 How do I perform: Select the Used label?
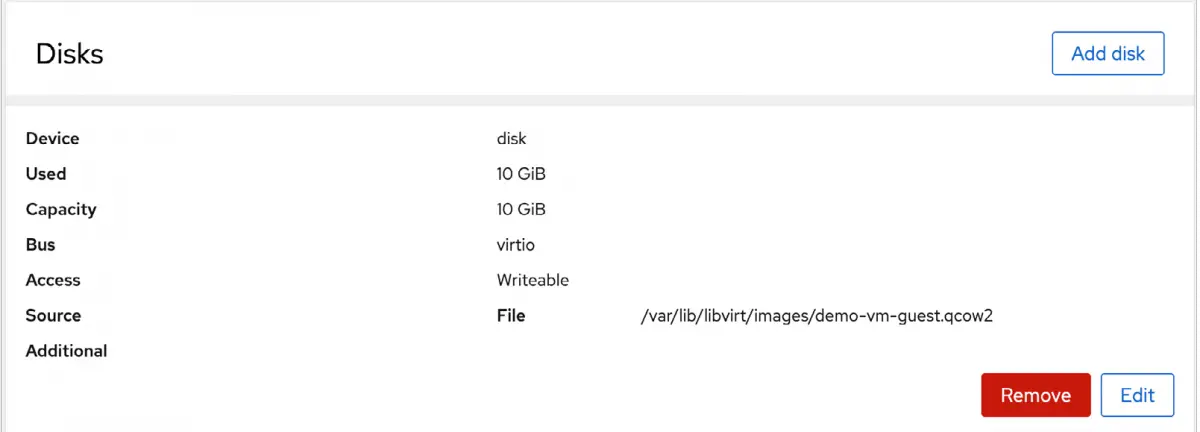pyautogui.click(x=46, y=174)
